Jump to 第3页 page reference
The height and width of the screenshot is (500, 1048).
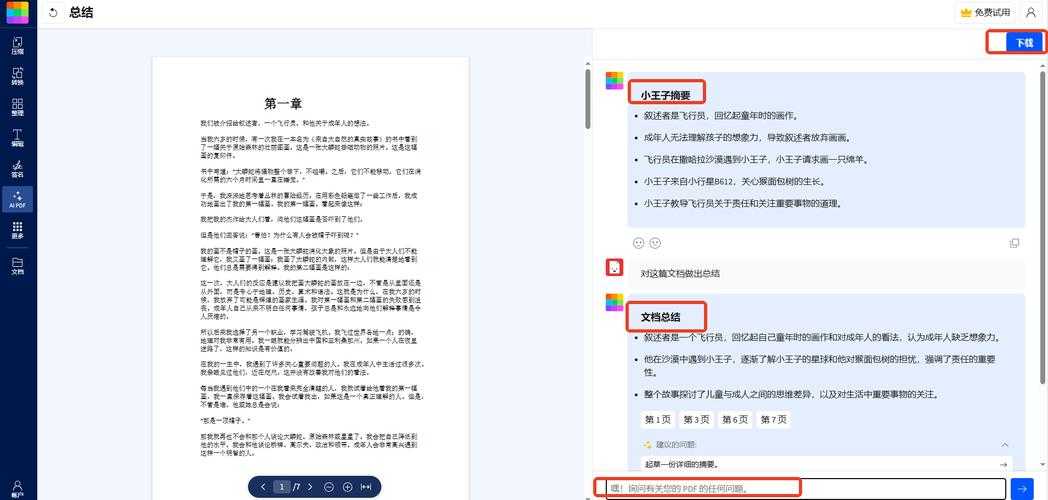point(696,420)
